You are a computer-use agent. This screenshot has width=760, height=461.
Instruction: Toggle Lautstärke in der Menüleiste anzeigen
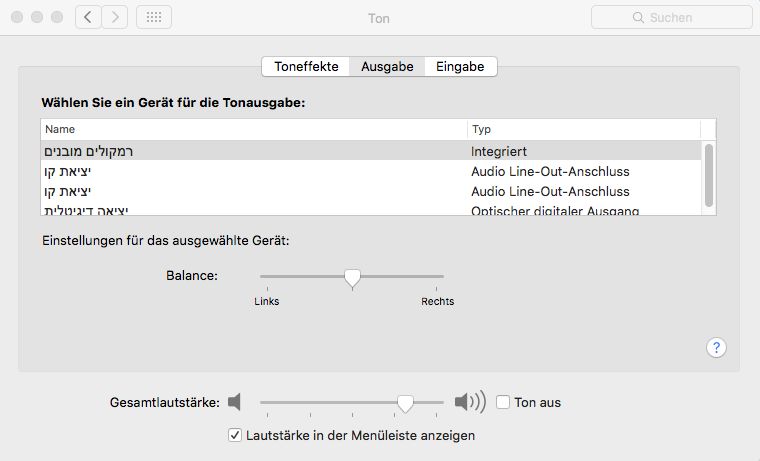236,435
